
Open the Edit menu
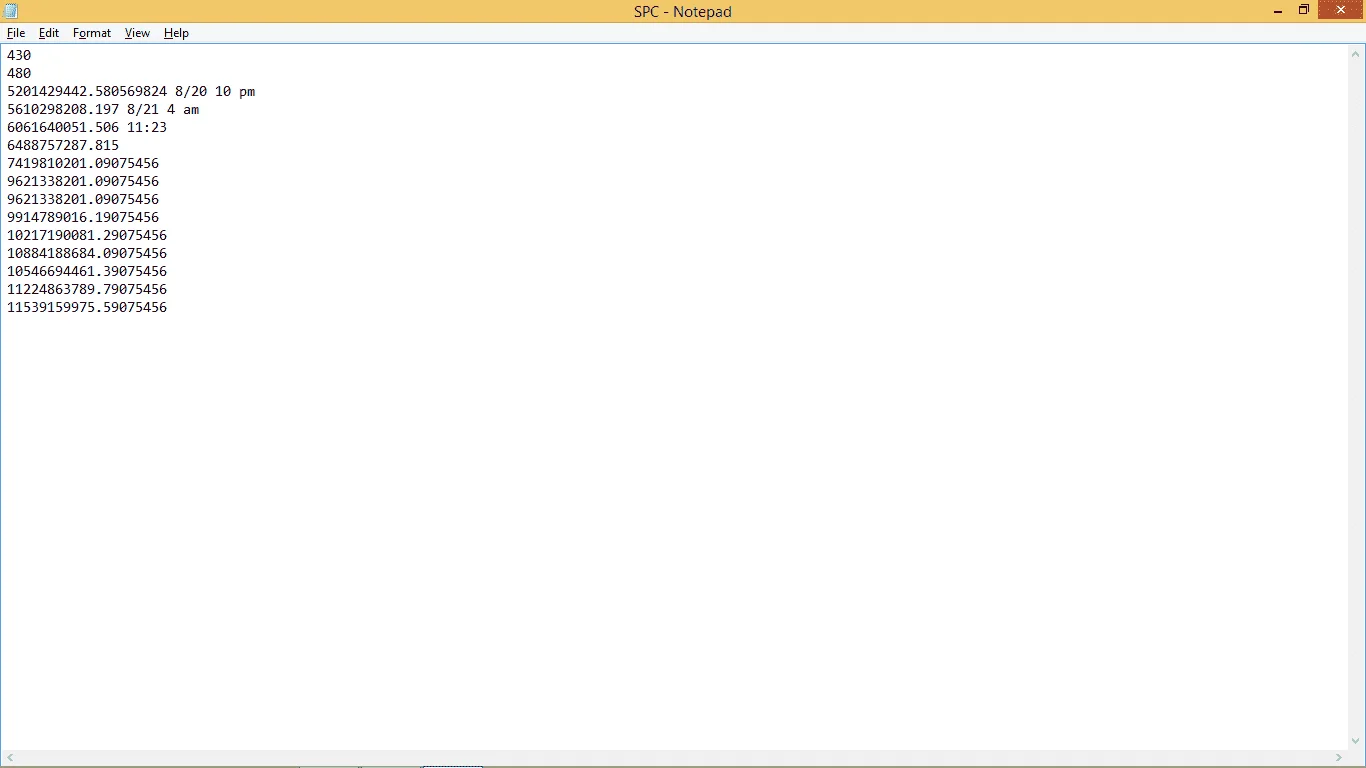(49, 33)
